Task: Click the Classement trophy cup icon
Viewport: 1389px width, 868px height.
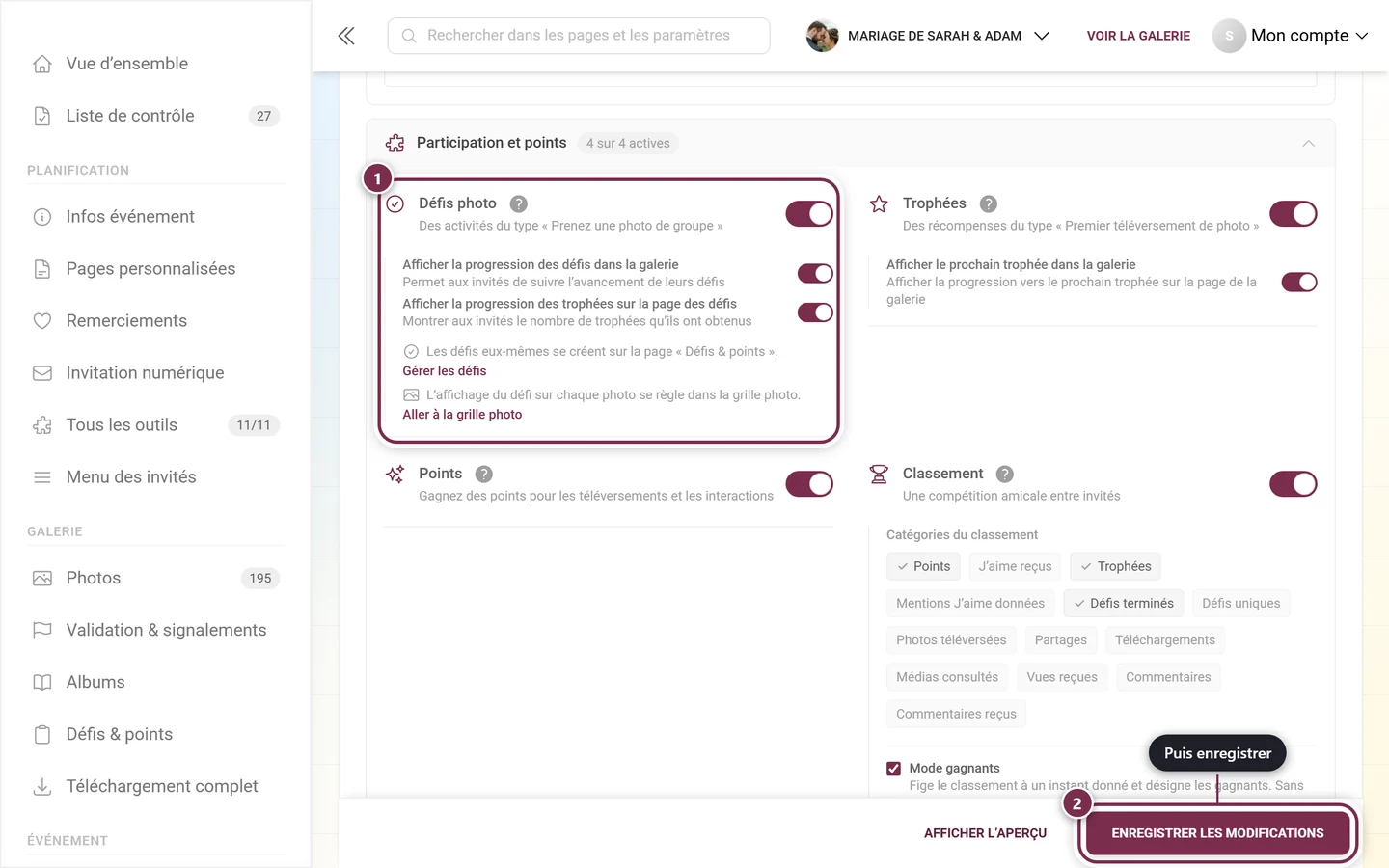Action: pos(879,474)
